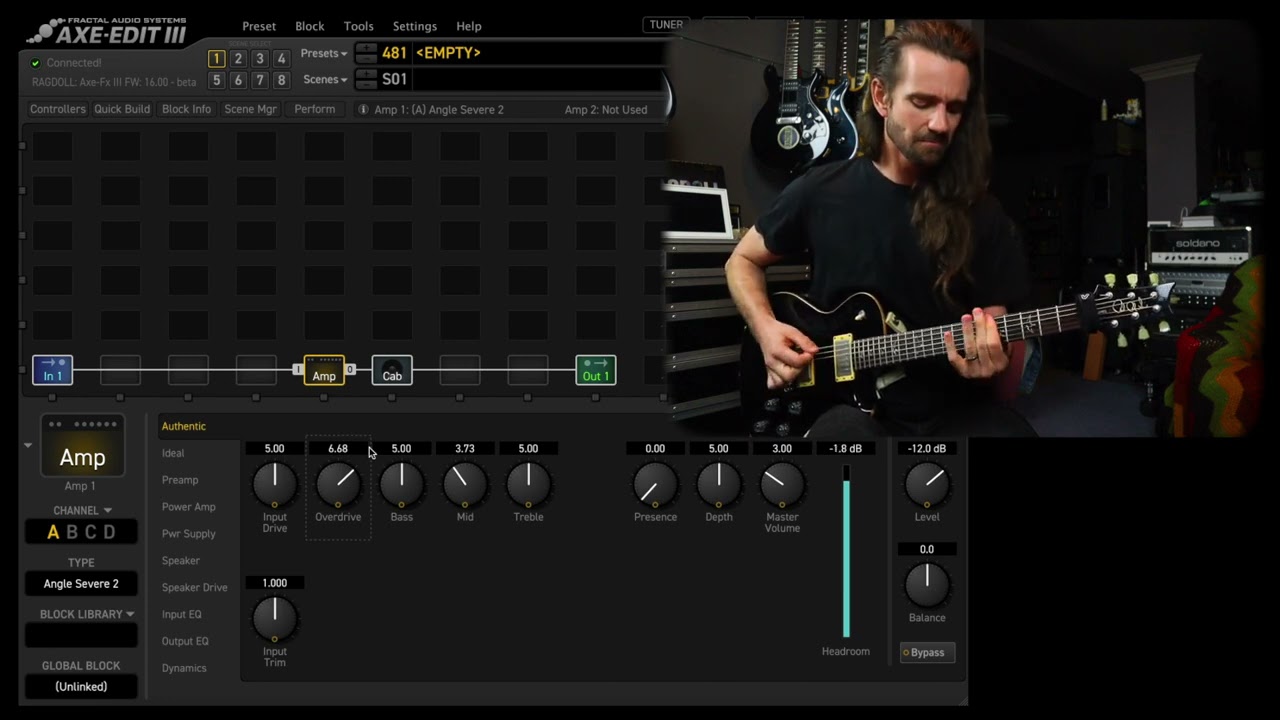This screenshot has width=1280, height=720.
Task: Collapse the arrow left of the Amp block
Action: [x=28, y=445]
